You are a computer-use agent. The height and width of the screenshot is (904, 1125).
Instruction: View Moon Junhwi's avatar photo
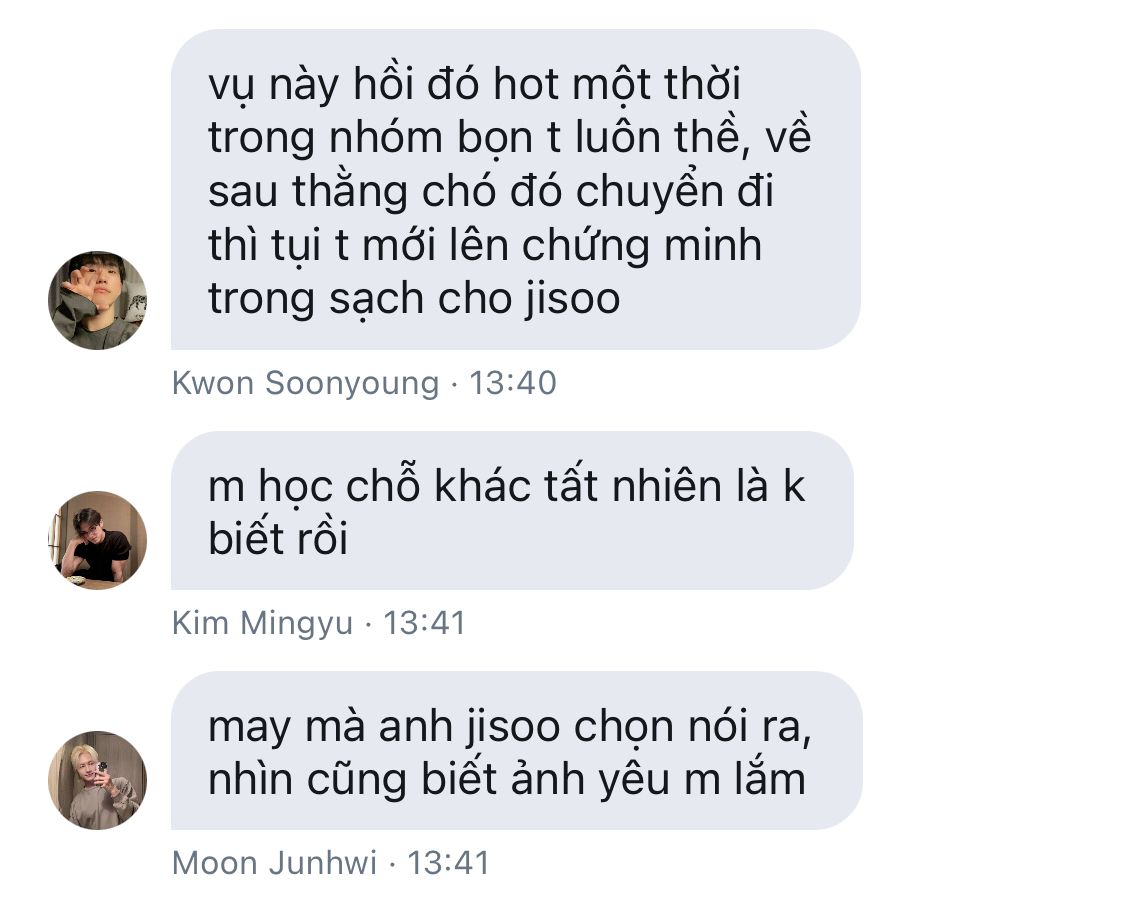[98, 781]
